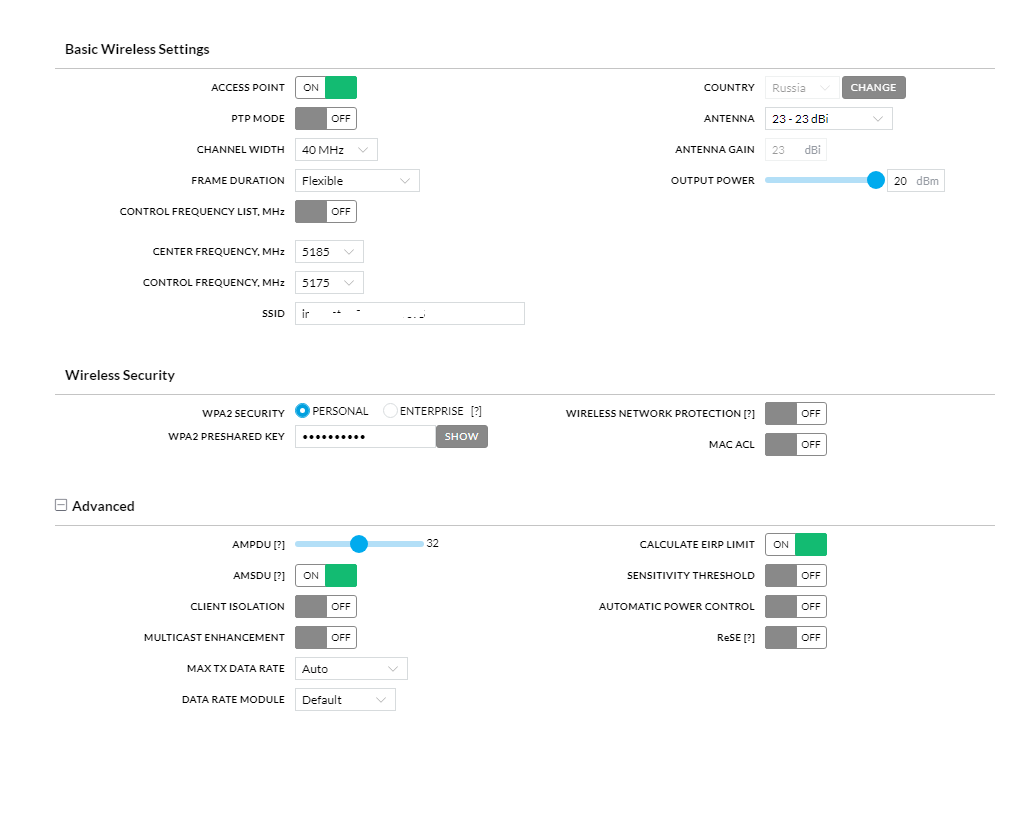Open the Antenna 23 - 23 dBi dropdown
1032x824 pixels.
(x=829, y=118)
